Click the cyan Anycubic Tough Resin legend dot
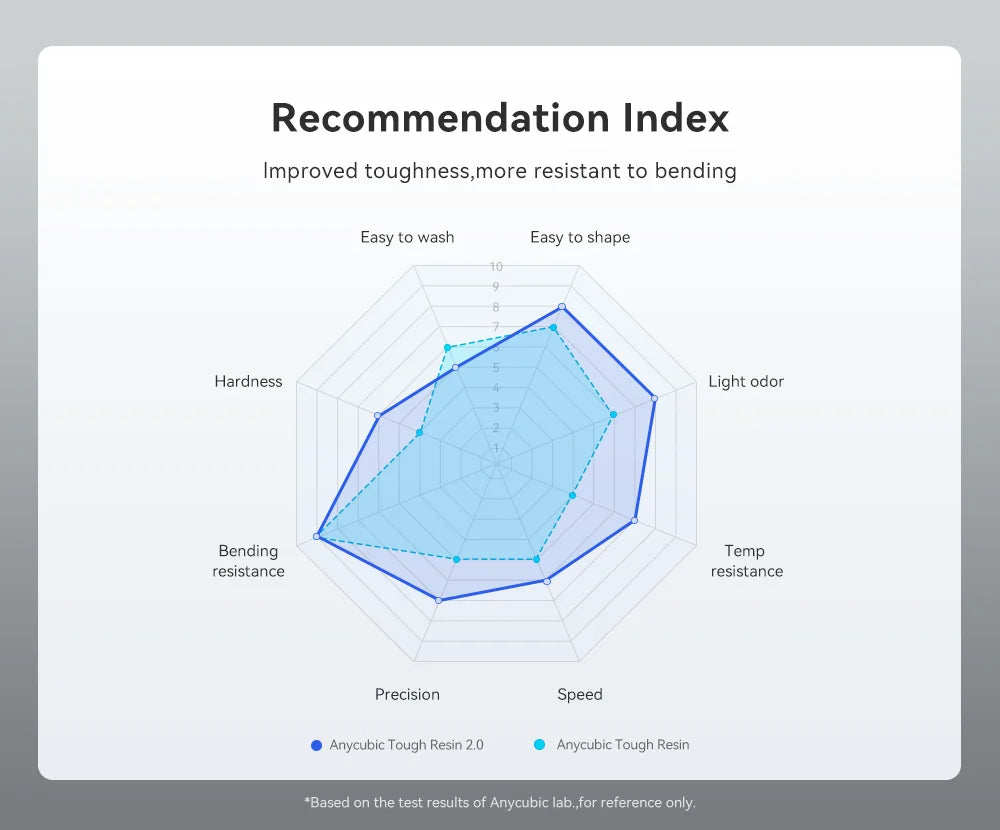The width and height of the screenshot is (1000, 830). [540, 745]
